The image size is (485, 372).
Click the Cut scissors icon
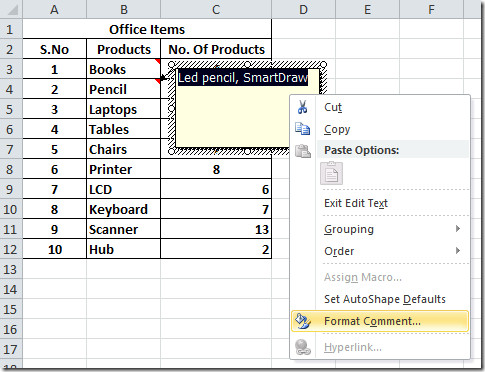click(x=303, y=107)
